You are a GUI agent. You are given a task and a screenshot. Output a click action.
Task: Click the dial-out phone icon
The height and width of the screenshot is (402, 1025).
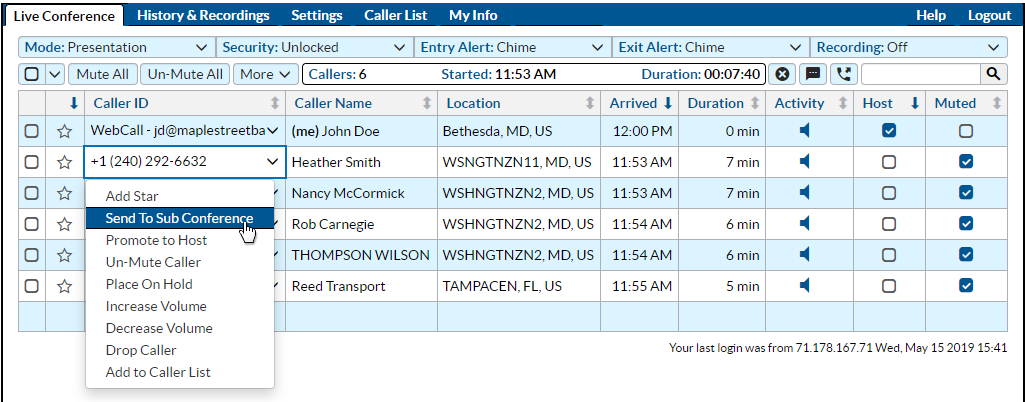[844, 75]
